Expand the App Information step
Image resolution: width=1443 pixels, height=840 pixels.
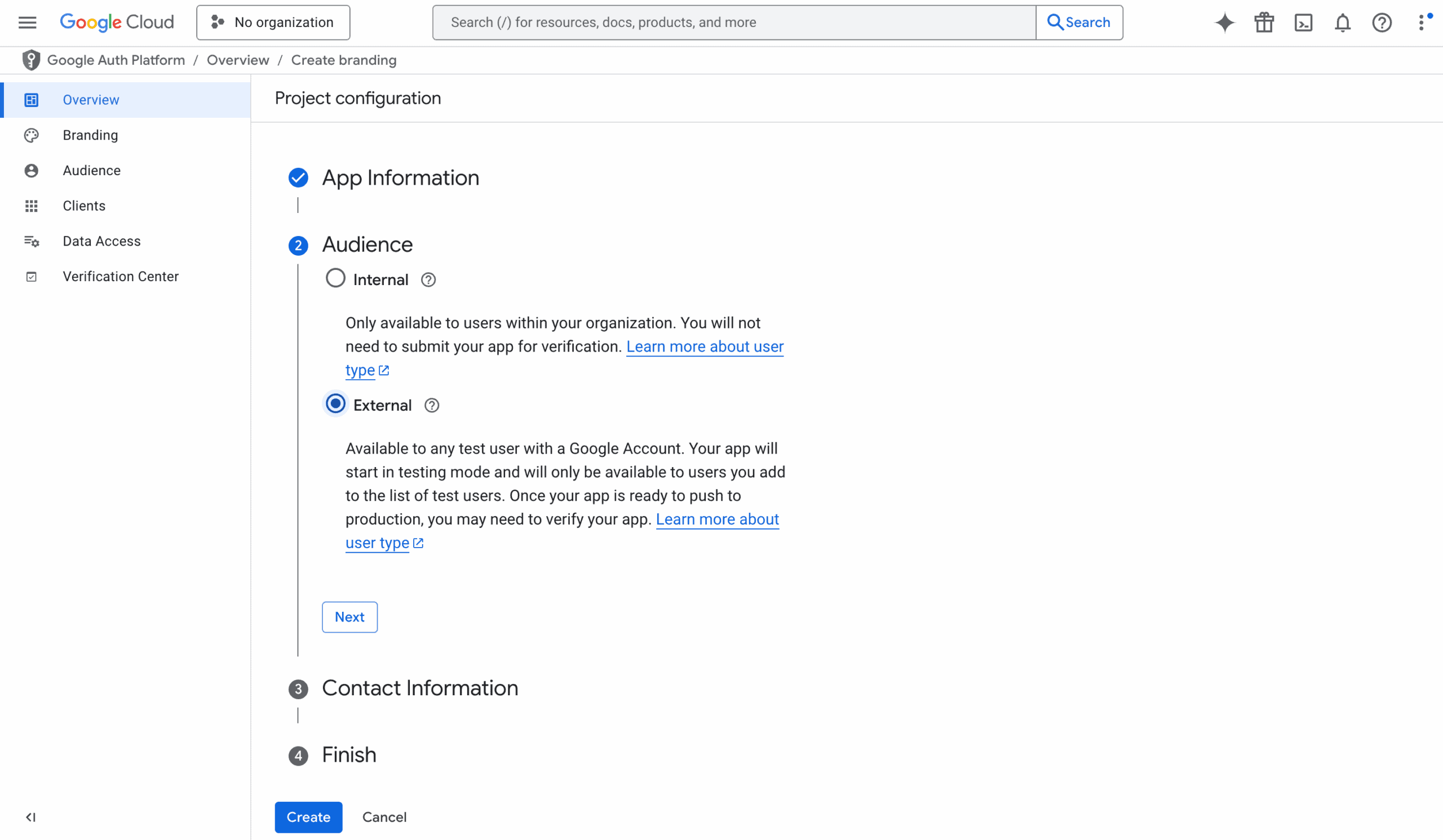[x=400, y=178]
